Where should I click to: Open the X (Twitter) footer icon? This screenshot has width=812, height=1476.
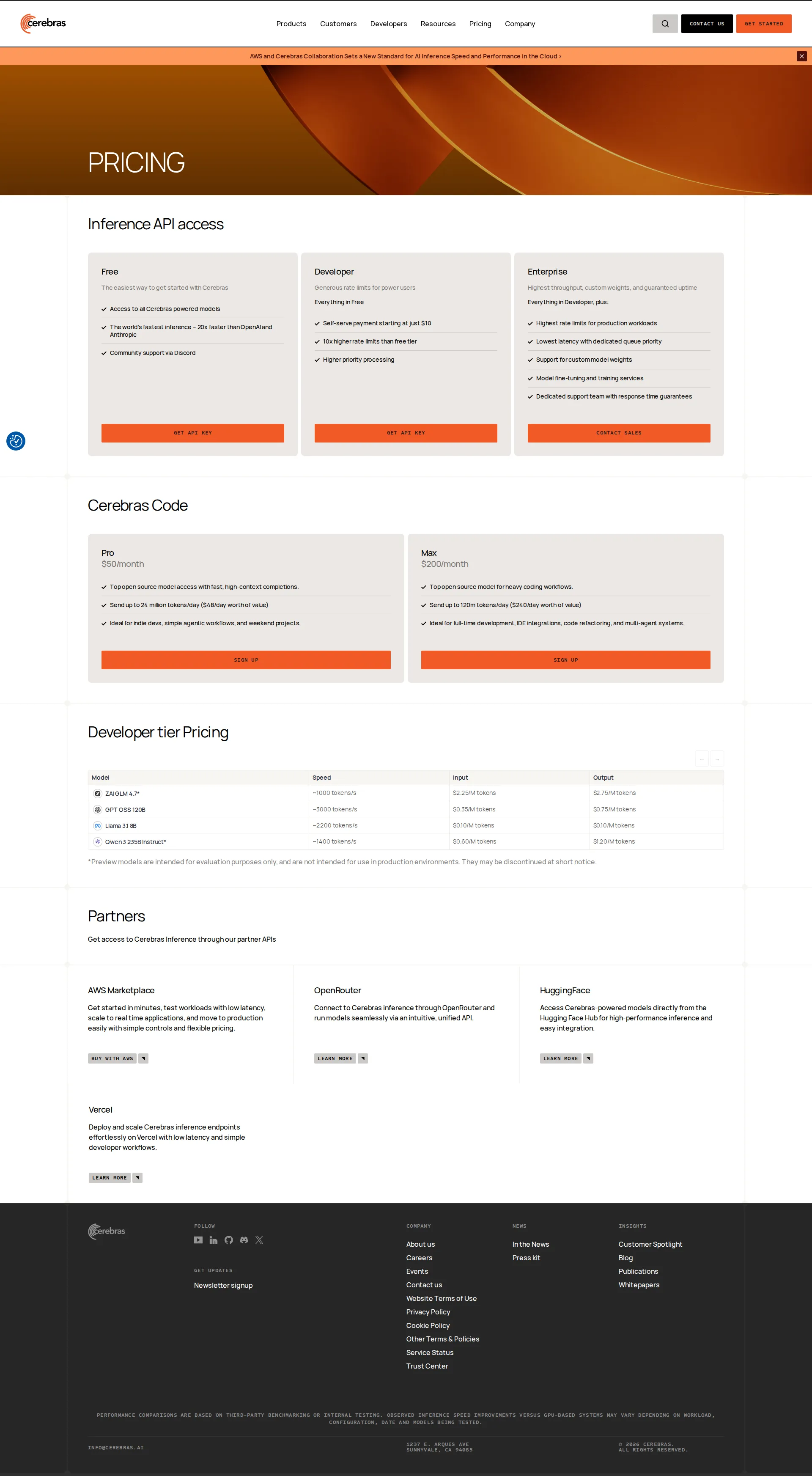pos(259,1240)
